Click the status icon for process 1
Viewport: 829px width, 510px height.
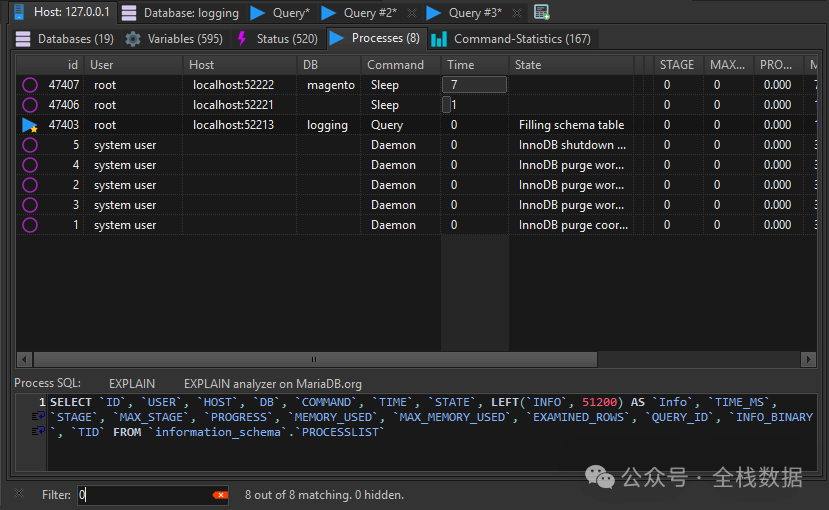pyautogui.click(x=30, y=225)
